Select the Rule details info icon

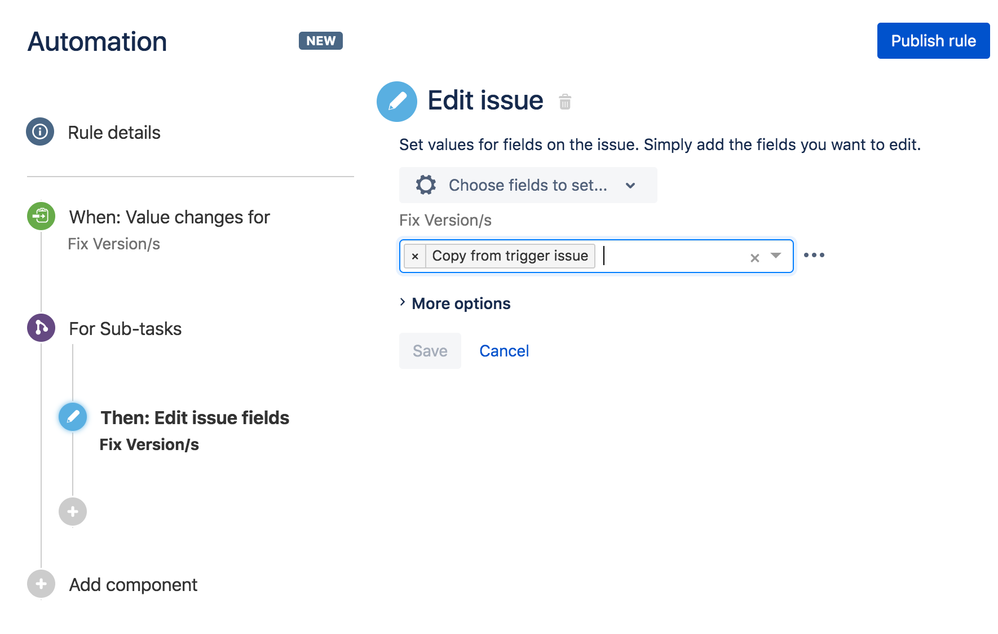click(x=40, y=132)
